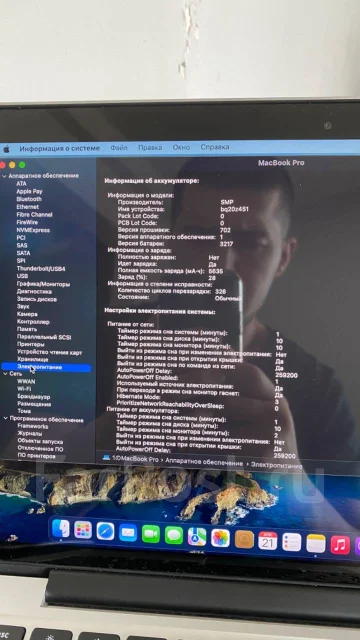Viewport: 360px width, 640px height.
Task: Select the highlighted Электропитание item
Action: tap(46, 367)
